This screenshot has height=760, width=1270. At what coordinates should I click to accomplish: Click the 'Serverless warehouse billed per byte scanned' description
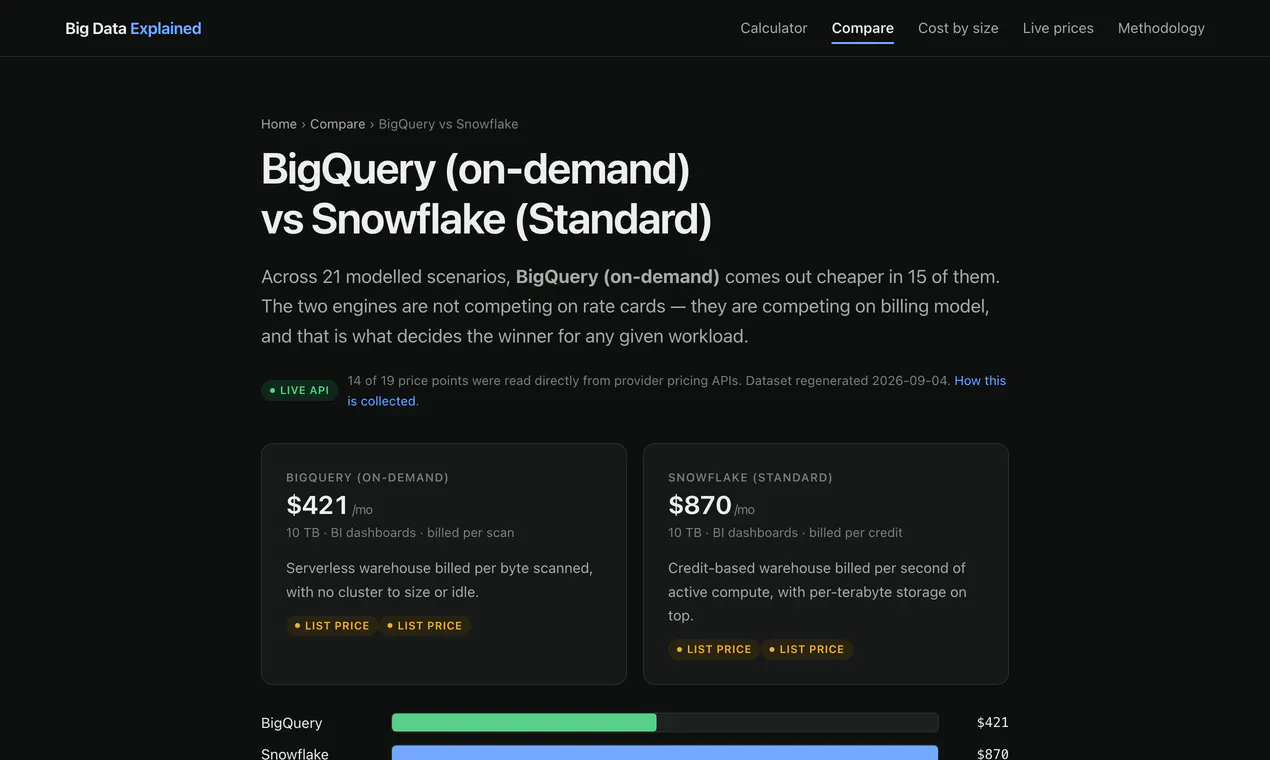coord(440,580)
